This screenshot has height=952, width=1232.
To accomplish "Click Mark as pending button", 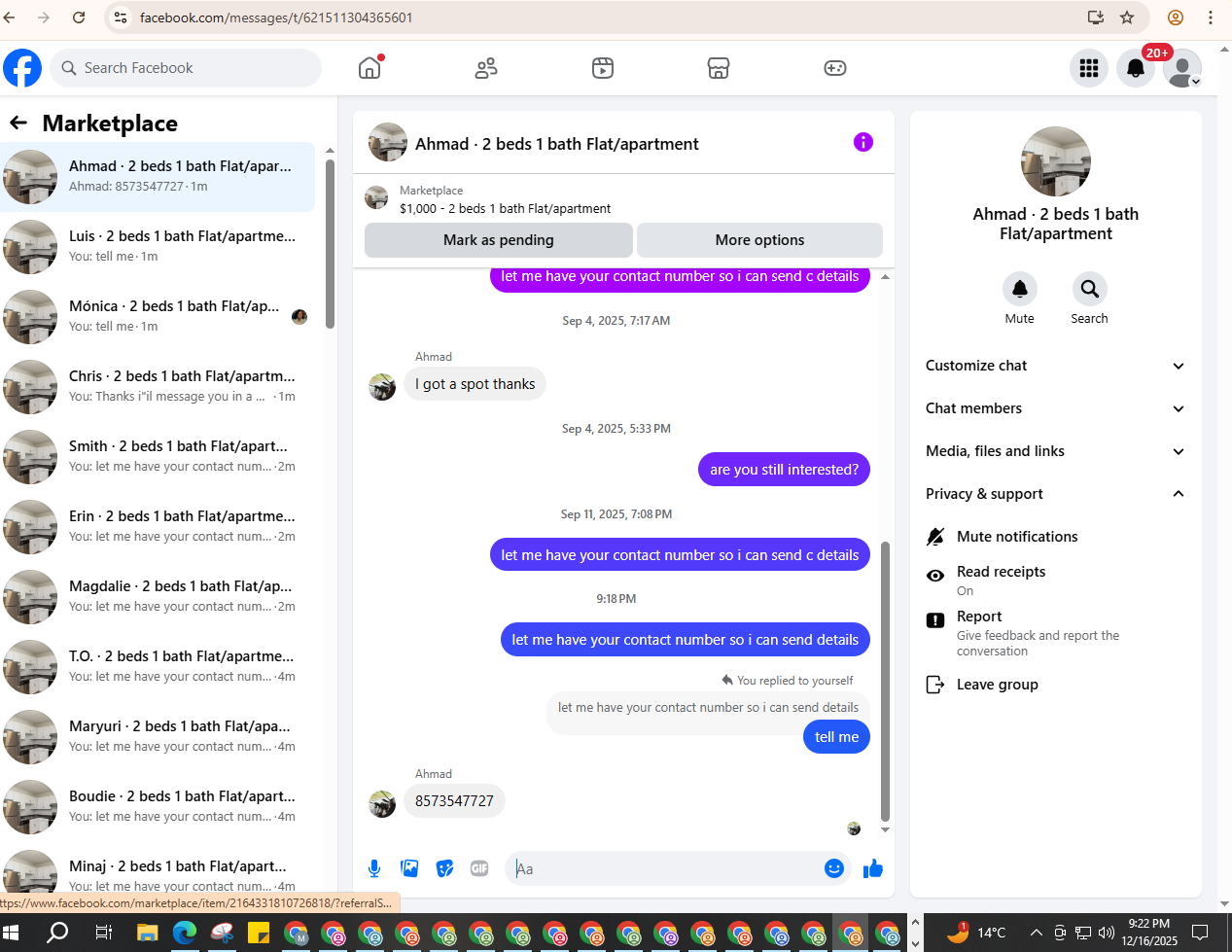I will click(499, 240).
